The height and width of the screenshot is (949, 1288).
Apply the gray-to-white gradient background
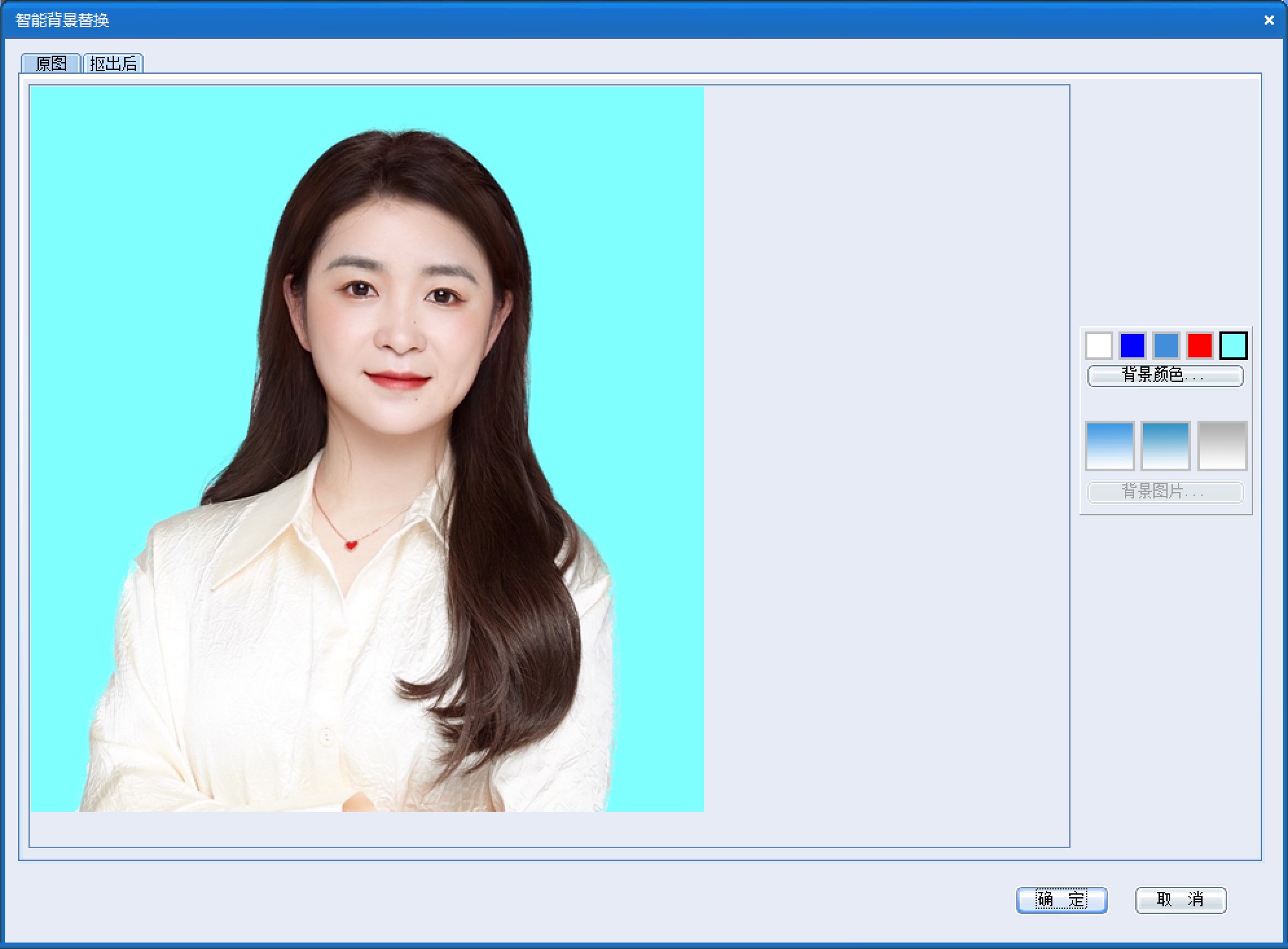click(x=1222, y=445)
